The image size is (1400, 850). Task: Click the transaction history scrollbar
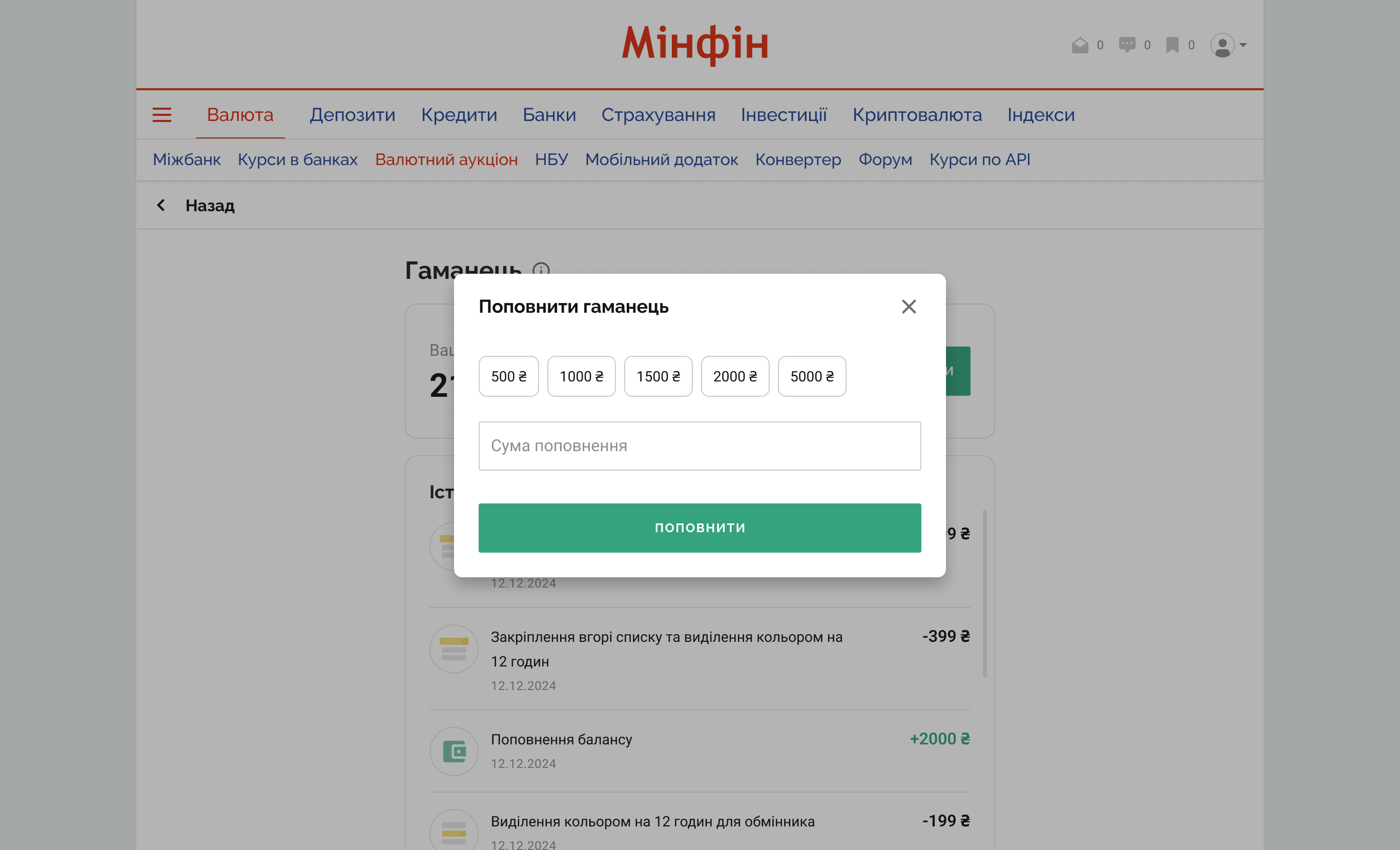tap(984, 593)
